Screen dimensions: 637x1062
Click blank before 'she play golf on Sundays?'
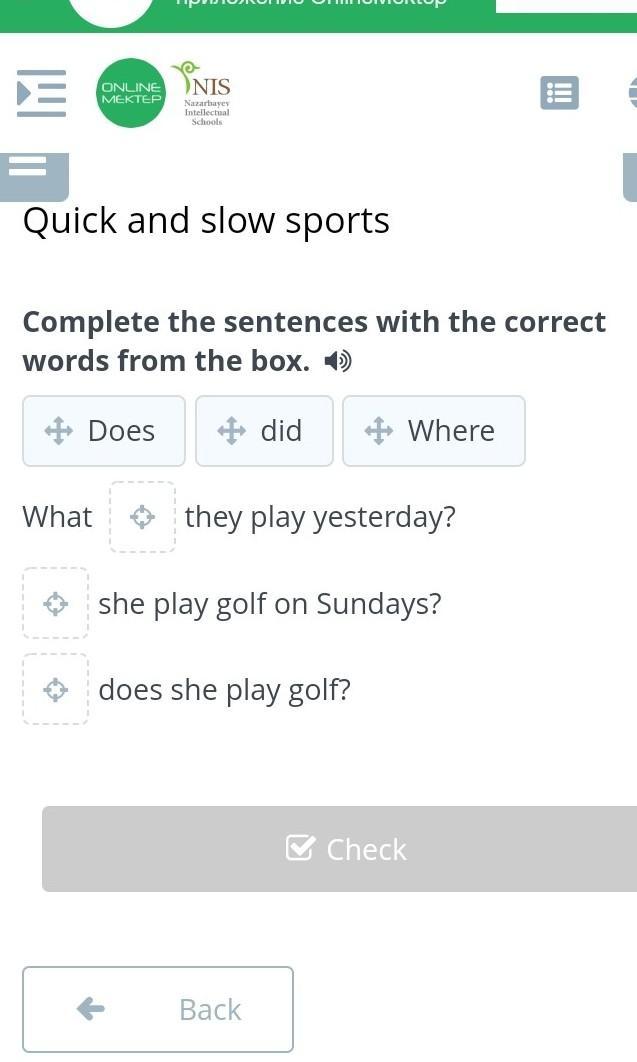pyautogui.click(x=56, y=604)
